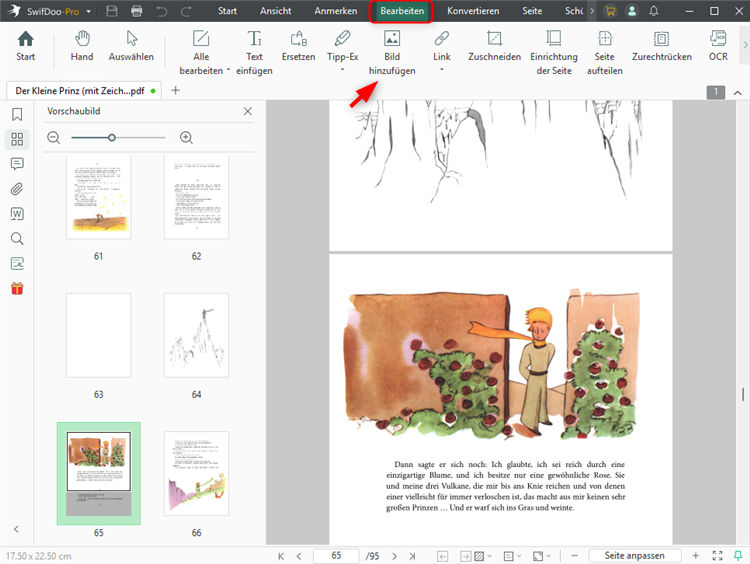Click Seite anpassen zoom button

point(634,555)
